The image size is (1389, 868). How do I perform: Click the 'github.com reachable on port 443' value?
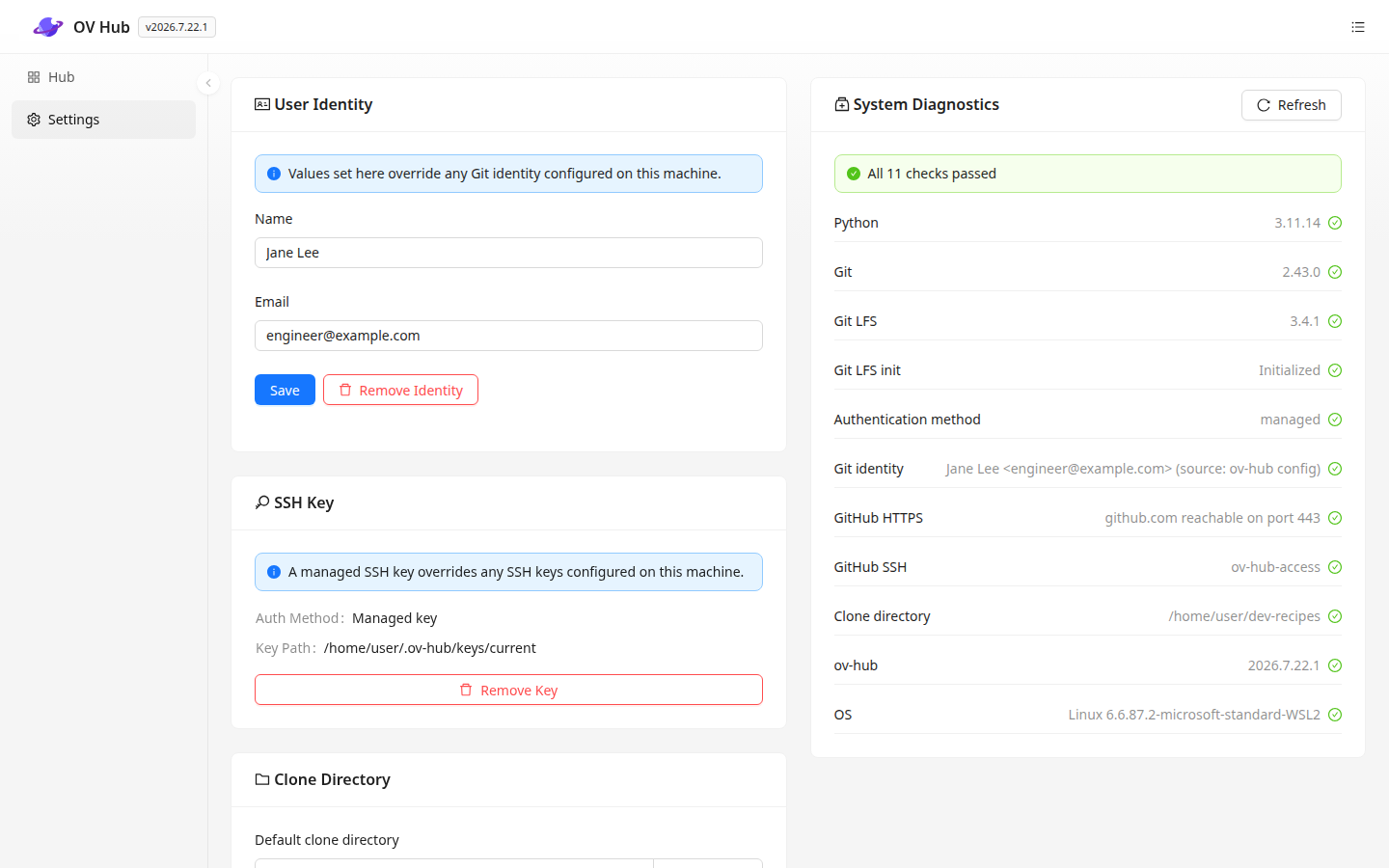click(x=1212, y=518)
